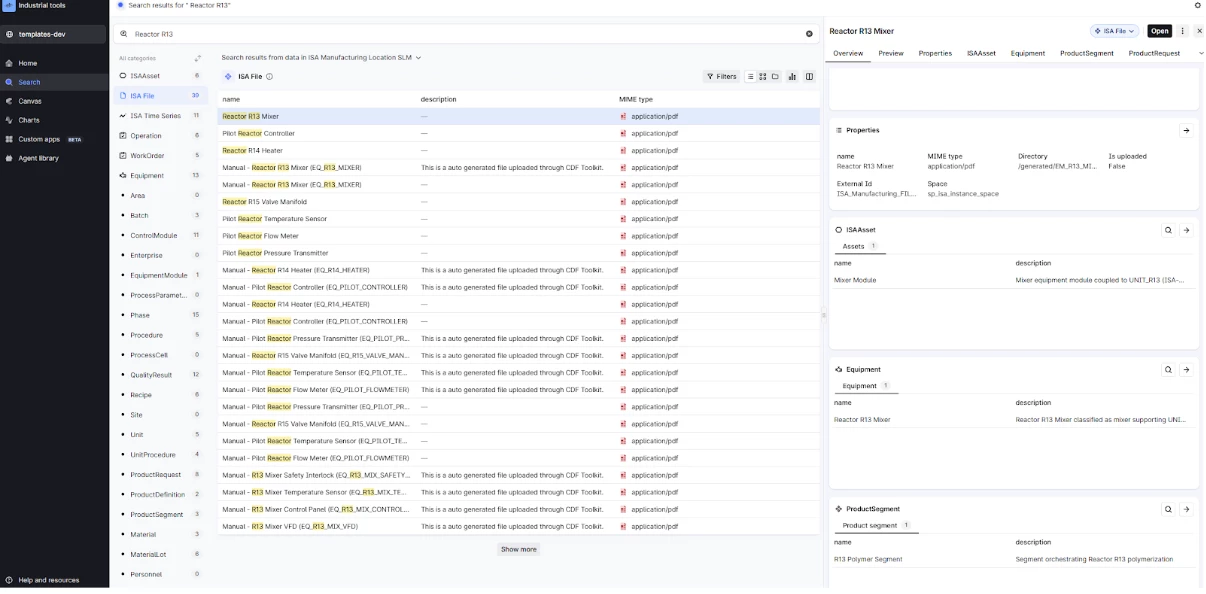Open the Agent library sidebar item
This screenshot has width=1206, height=594.
(x=38, y=158)
